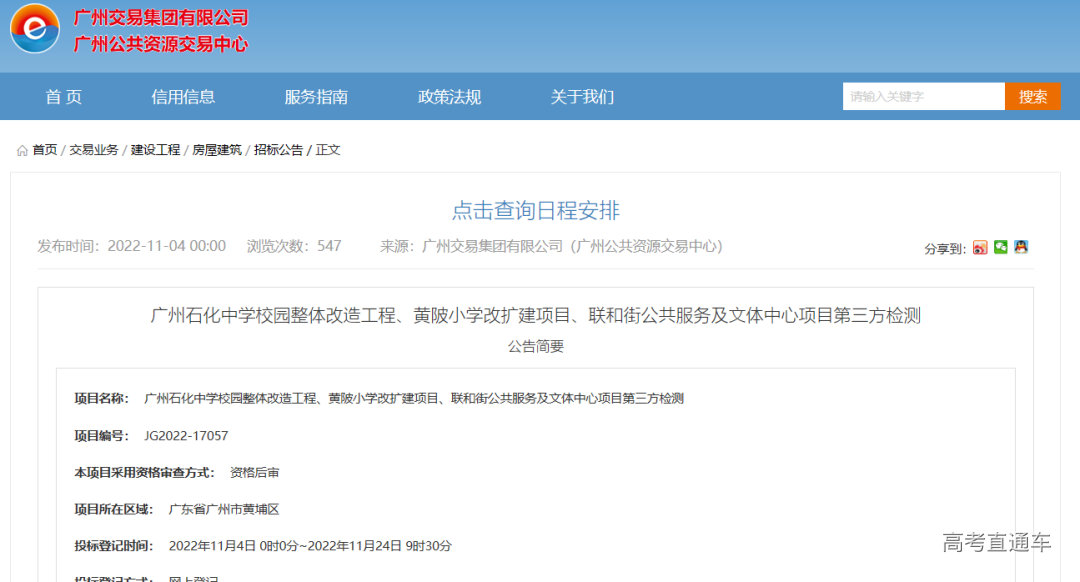Click the home icon in the breadcrumb
The image size is (1080, 582).
22,148
